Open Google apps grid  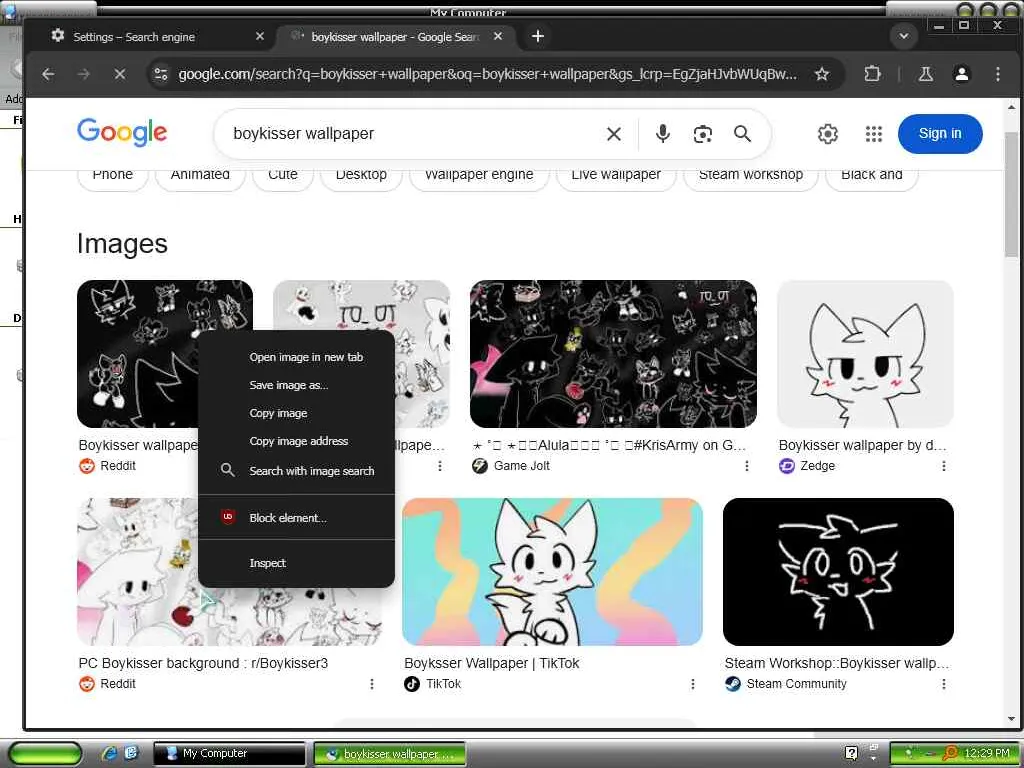[873, 134]
